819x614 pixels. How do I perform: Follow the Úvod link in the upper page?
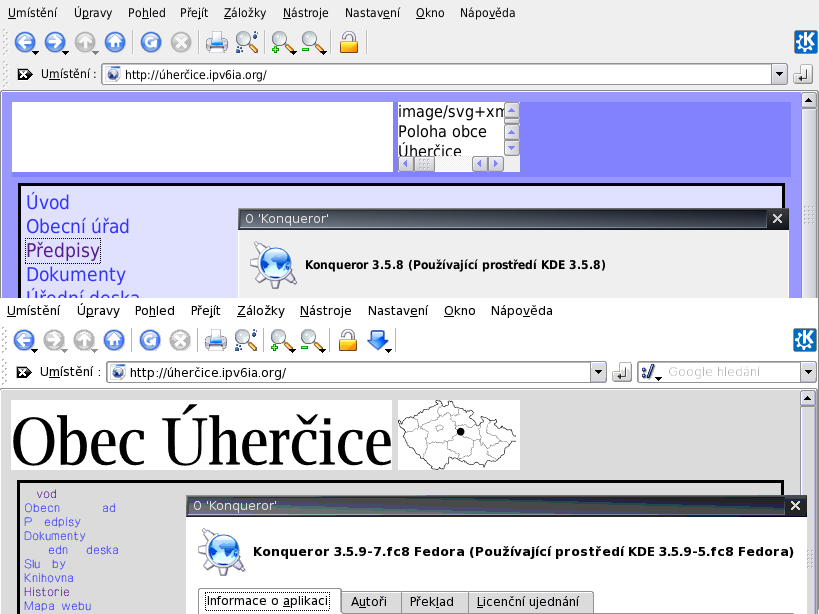point(48,203)
